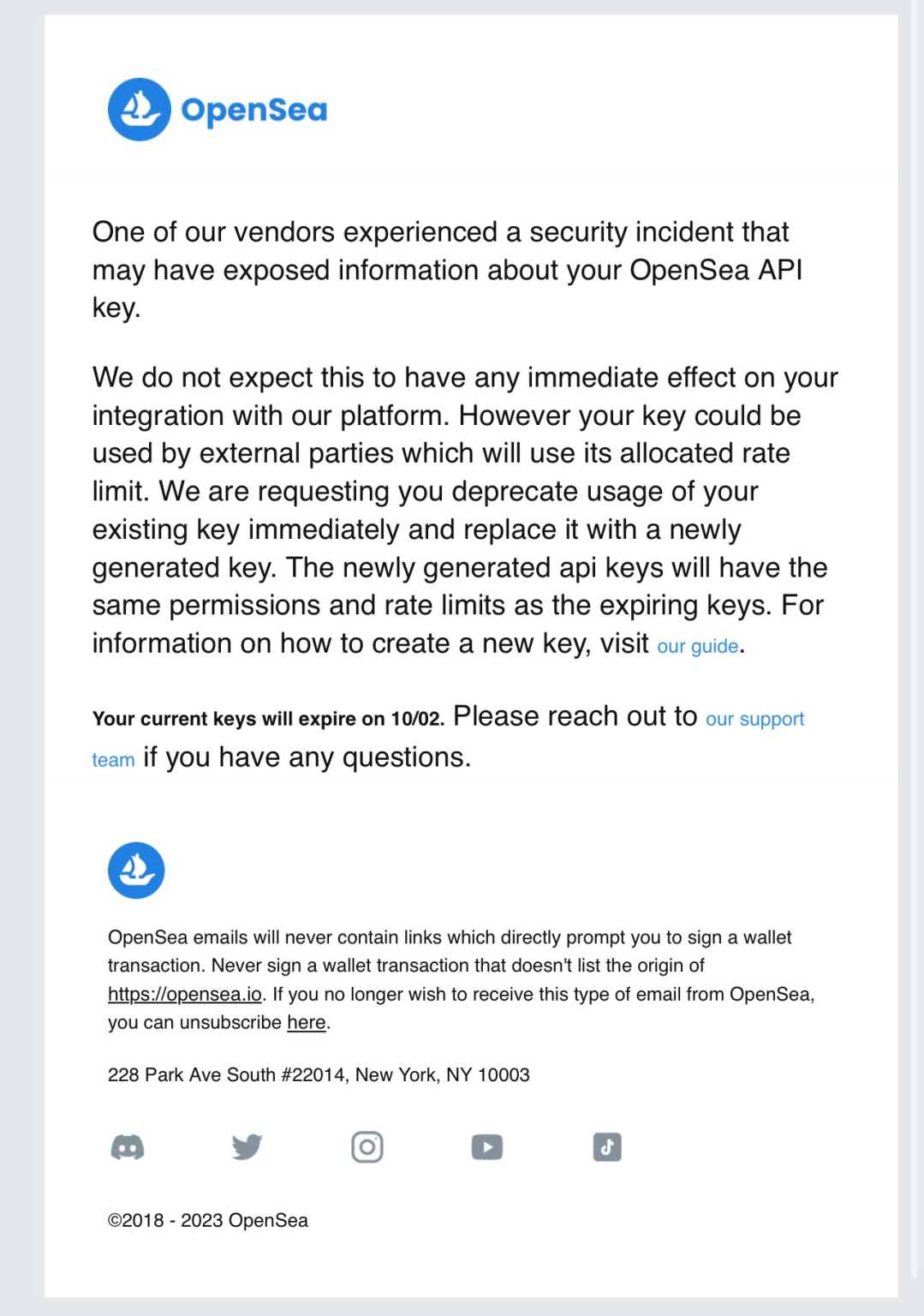Click the wallet transaction disclaimer footer text
The width and height of the screenshot is (924, 1316).
coord(461,979)
